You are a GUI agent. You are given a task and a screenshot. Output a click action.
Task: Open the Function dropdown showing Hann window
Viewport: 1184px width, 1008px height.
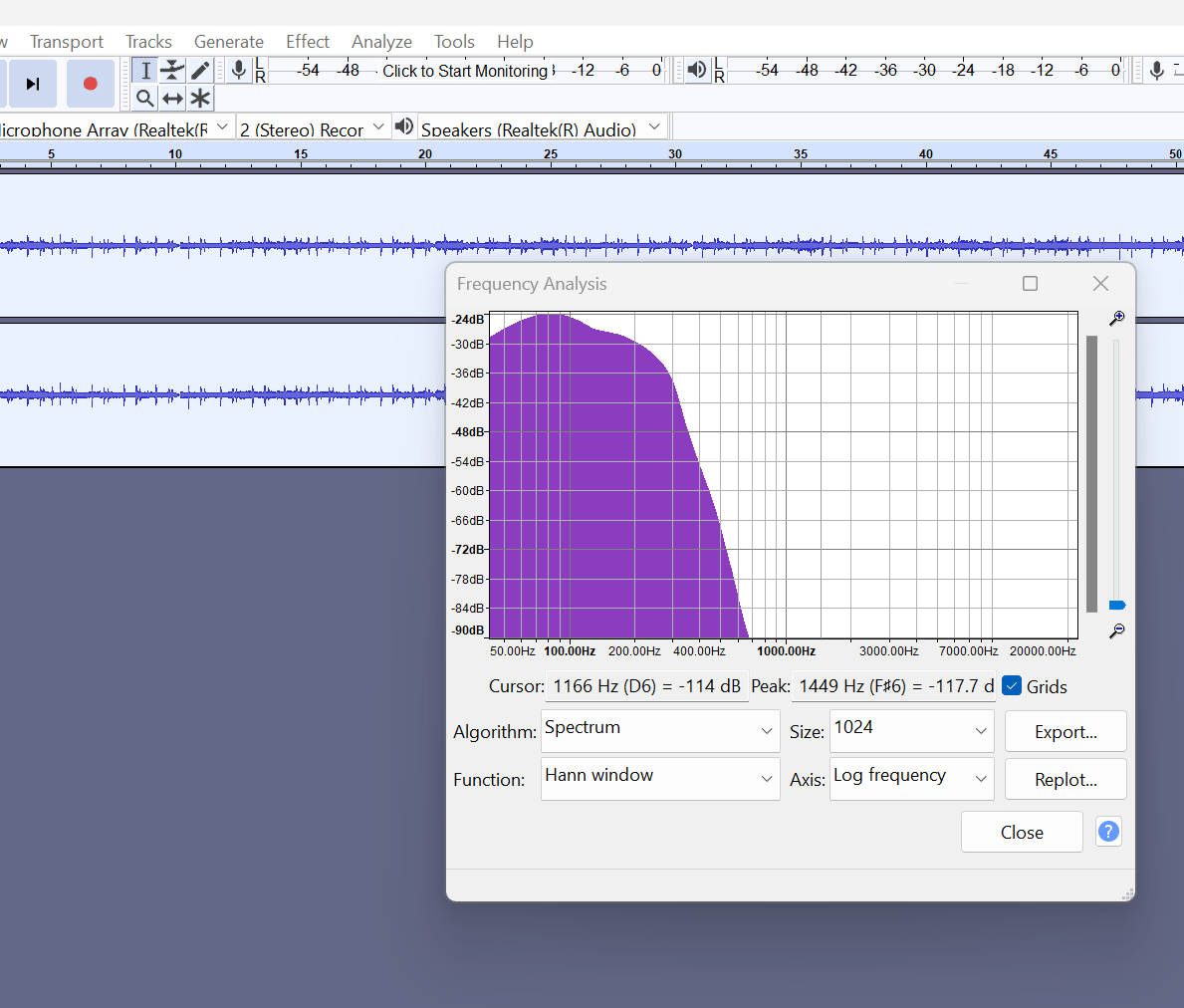tap(660, 779)
